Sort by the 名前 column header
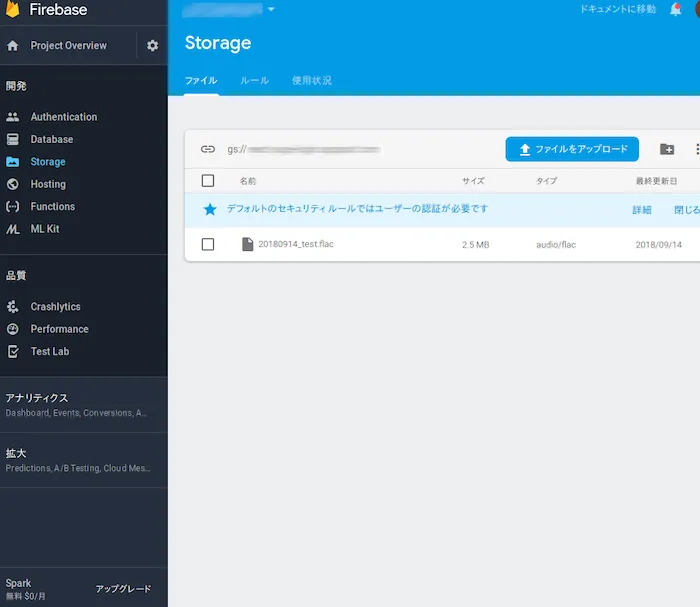Image resolution: width=700 pixels, height=607 pixels. point(248,181)
